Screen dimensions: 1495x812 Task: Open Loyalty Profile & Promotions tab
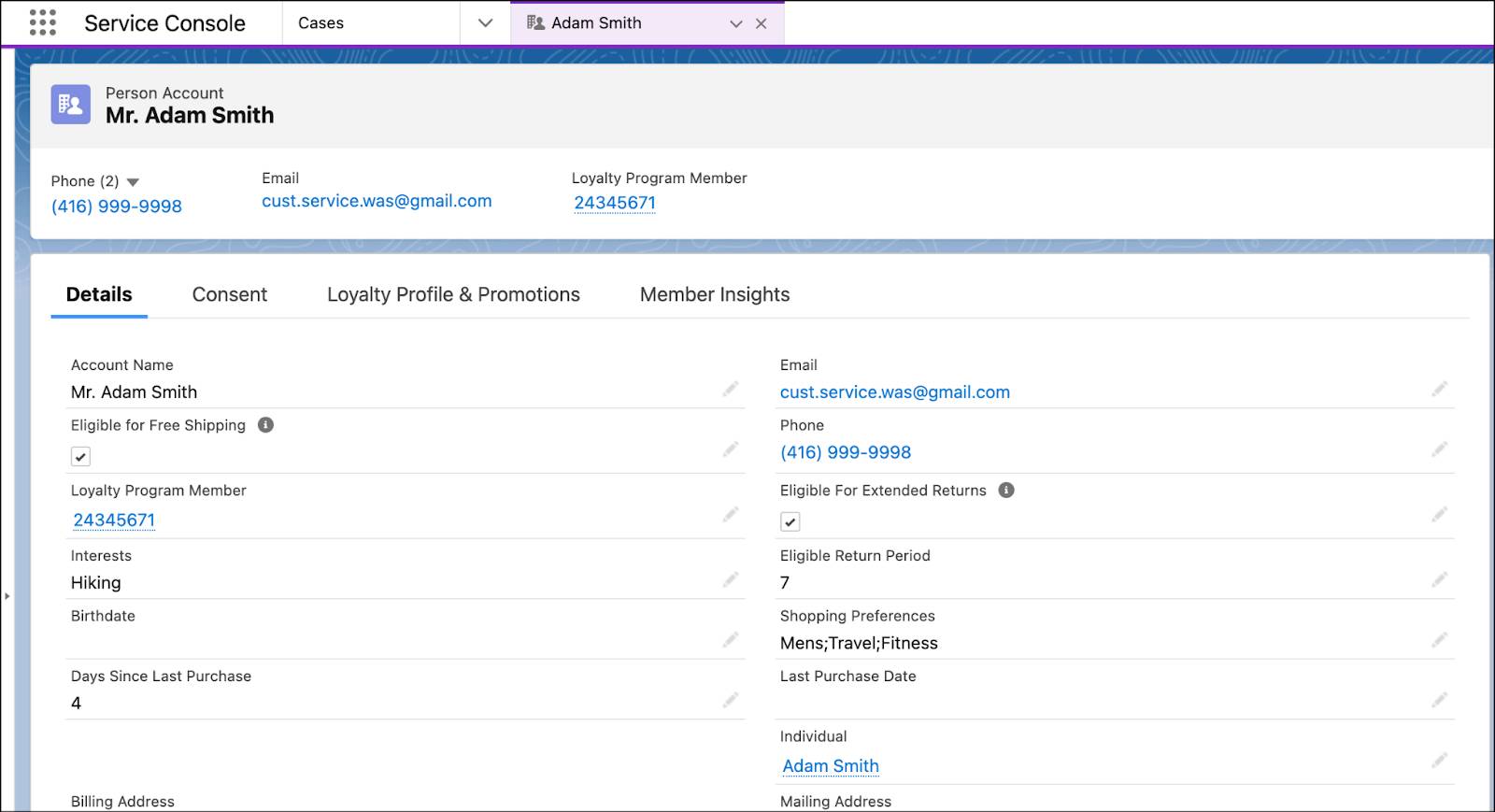[453, 294]
